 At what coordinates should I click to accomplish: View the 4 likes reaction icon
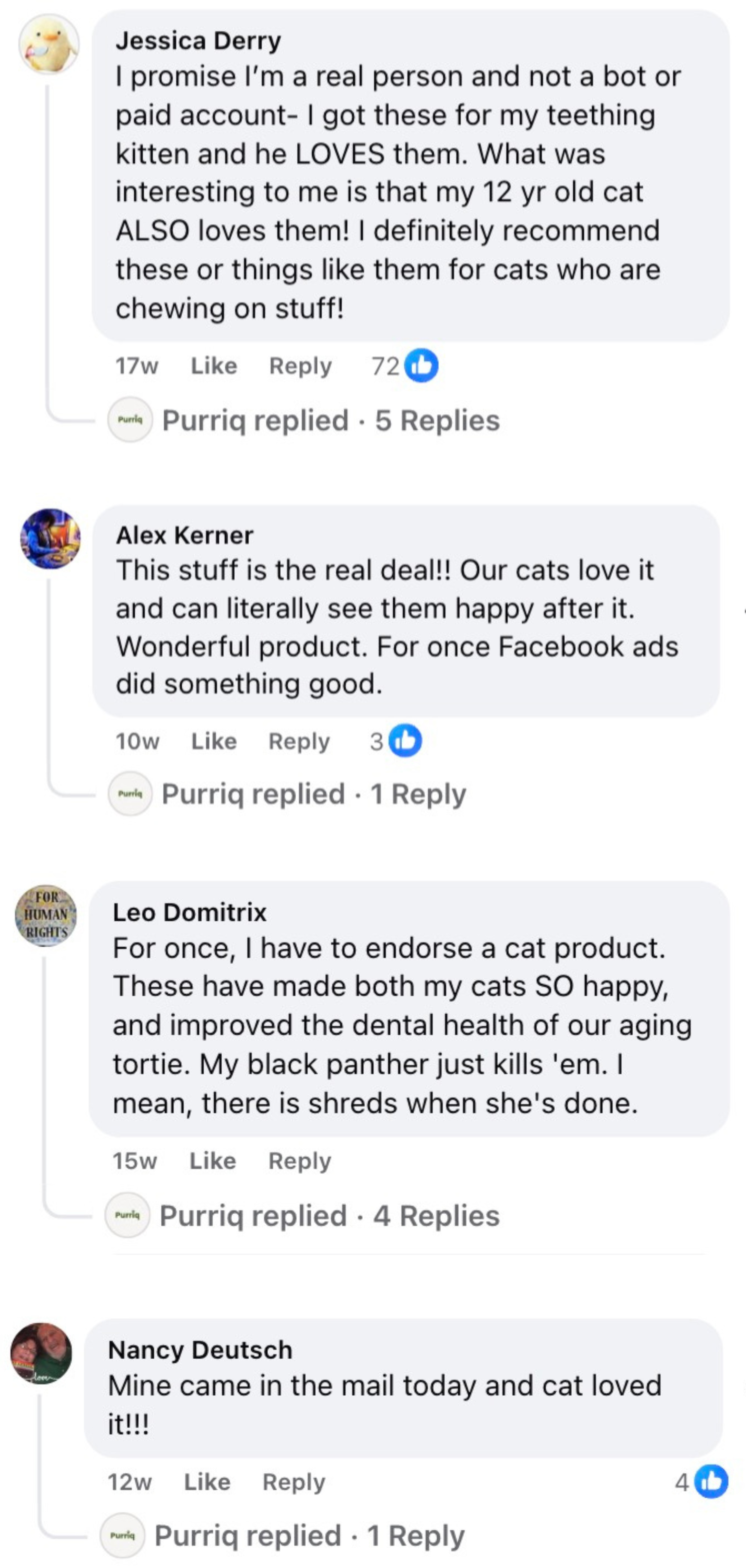[711, 1482]
